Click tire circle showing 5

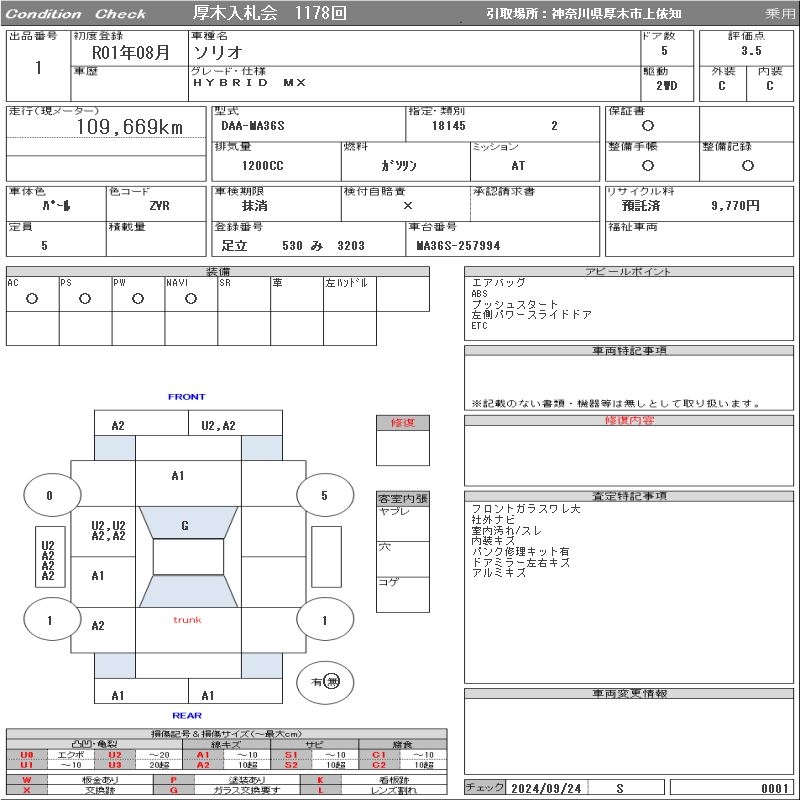325,495
